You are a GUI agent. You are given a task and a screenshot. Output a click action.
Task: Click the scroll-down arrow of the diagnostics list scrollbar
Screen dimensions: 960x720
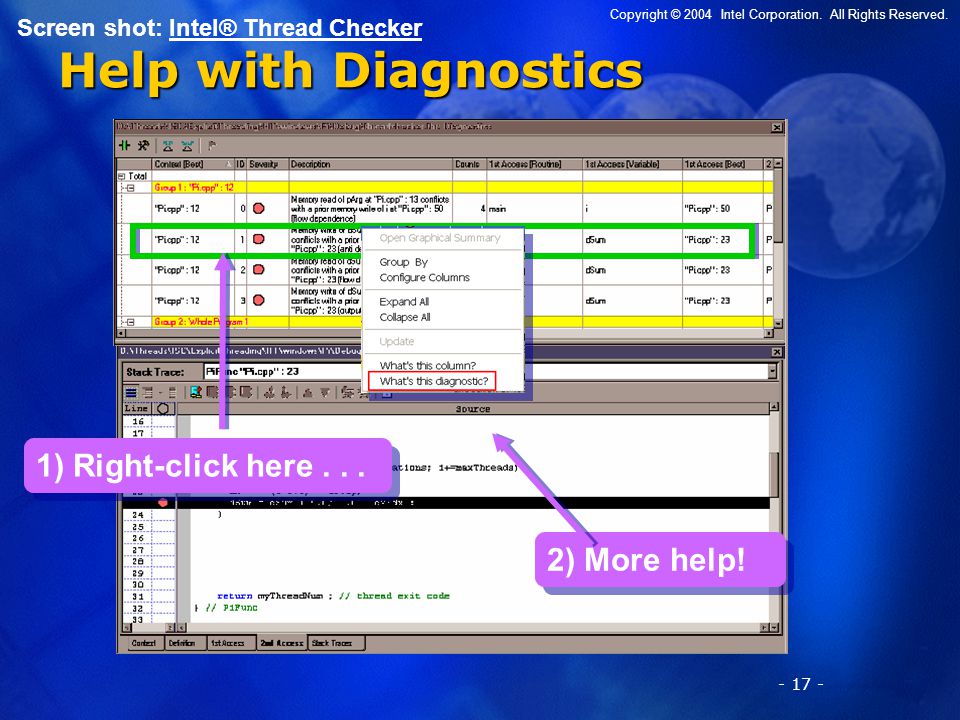tap(778, 323)
